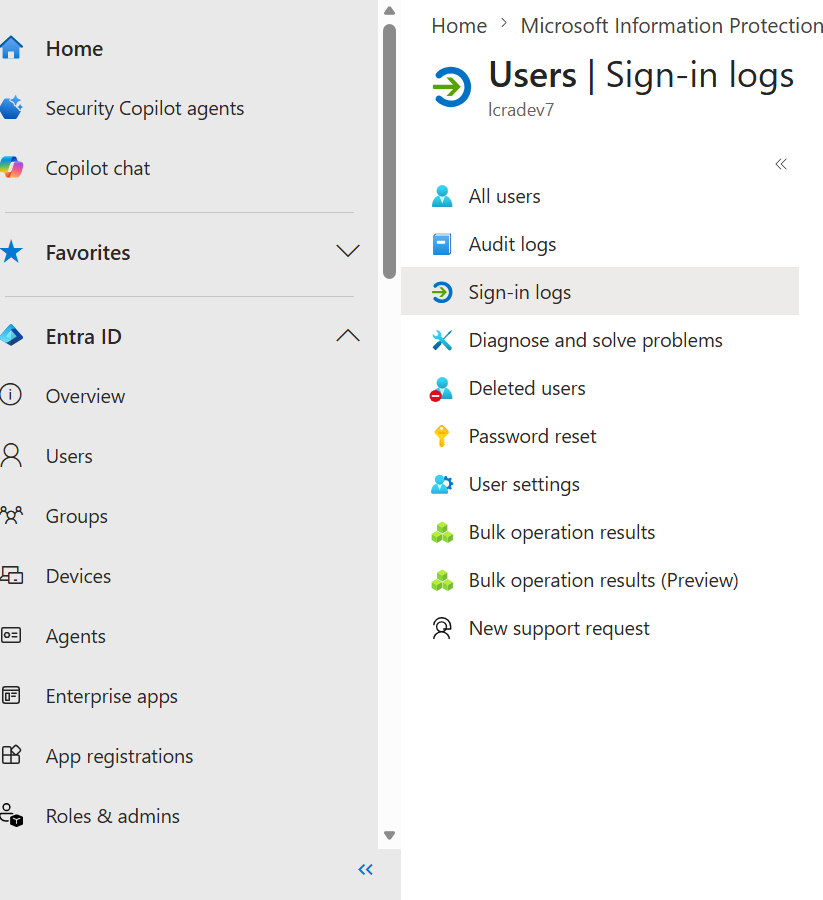
Task: Click the Copilot chat icon
Action: click(x=11, y=168)
